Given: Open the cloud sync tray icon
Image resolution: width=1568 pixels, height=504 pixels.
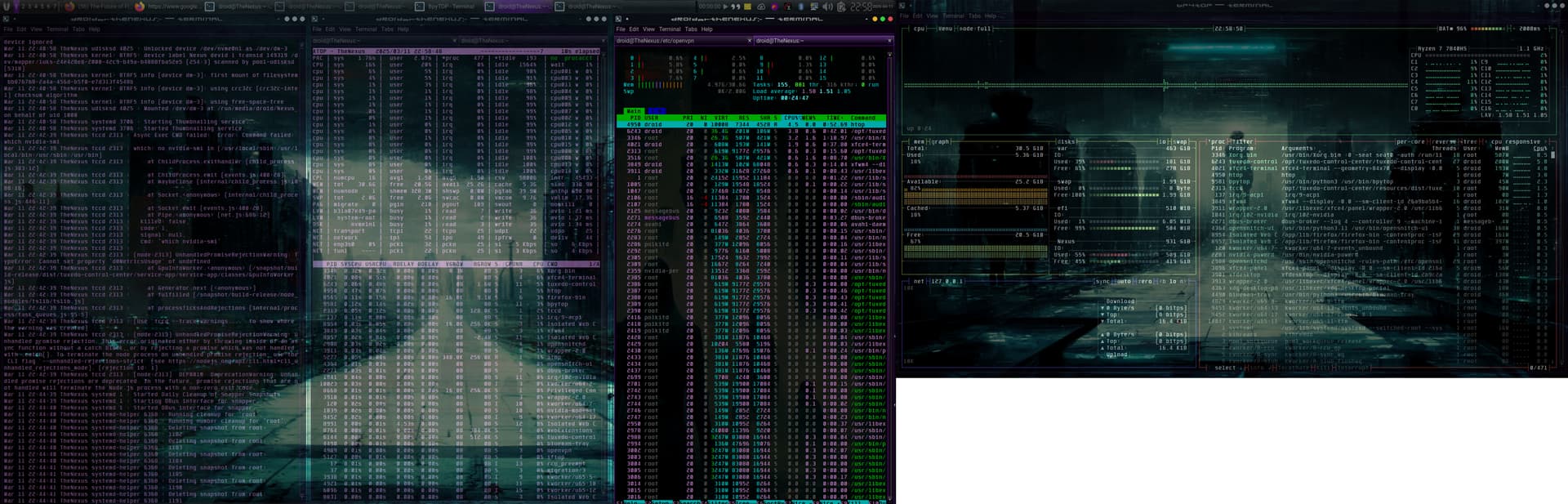Looking at the screenshot, I should (x=761, y=6).
